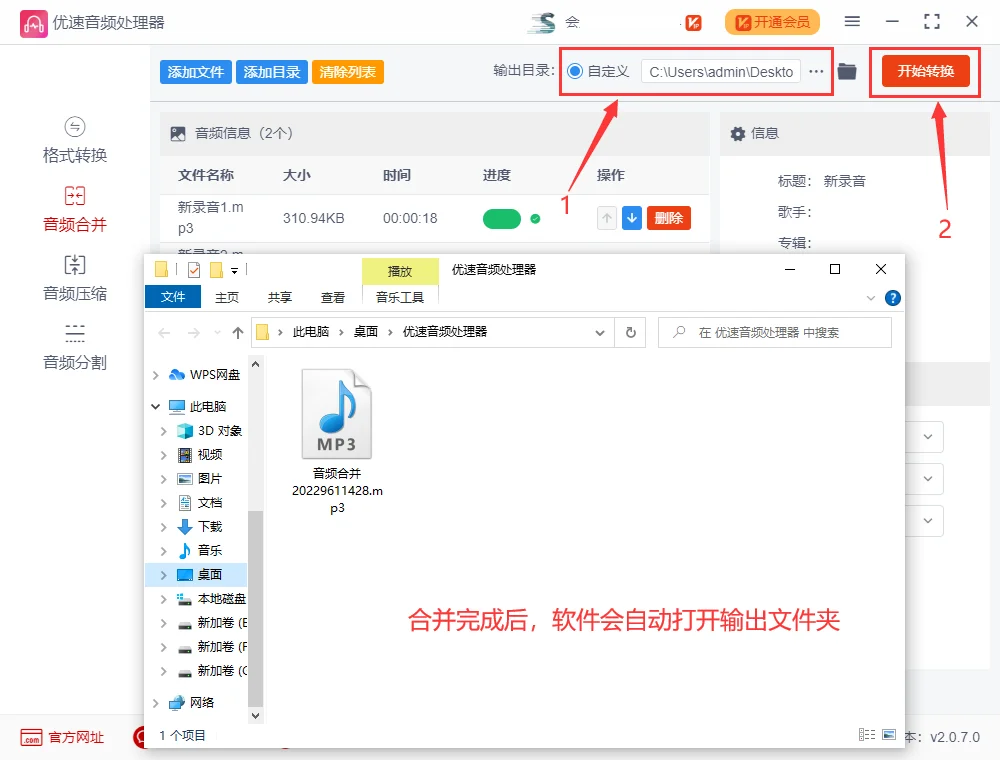This screenshot has height=760, width=1000.
Task: Switch Explorer to large icons view
Action: point(889,734)
